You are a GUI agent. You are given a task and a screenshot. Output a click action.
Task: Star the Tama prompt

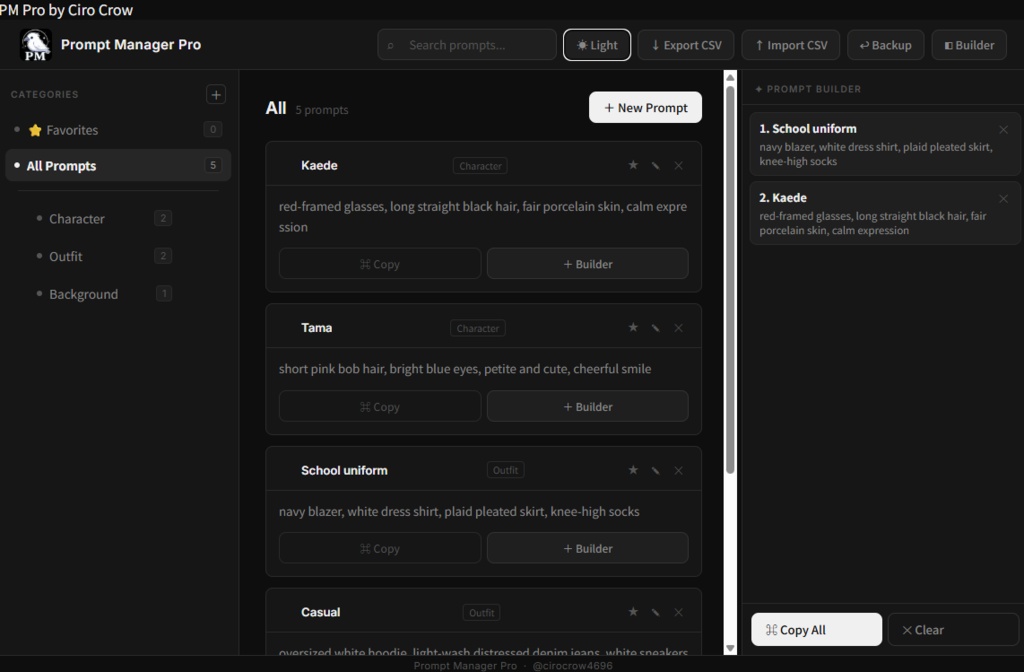[633, 327]
